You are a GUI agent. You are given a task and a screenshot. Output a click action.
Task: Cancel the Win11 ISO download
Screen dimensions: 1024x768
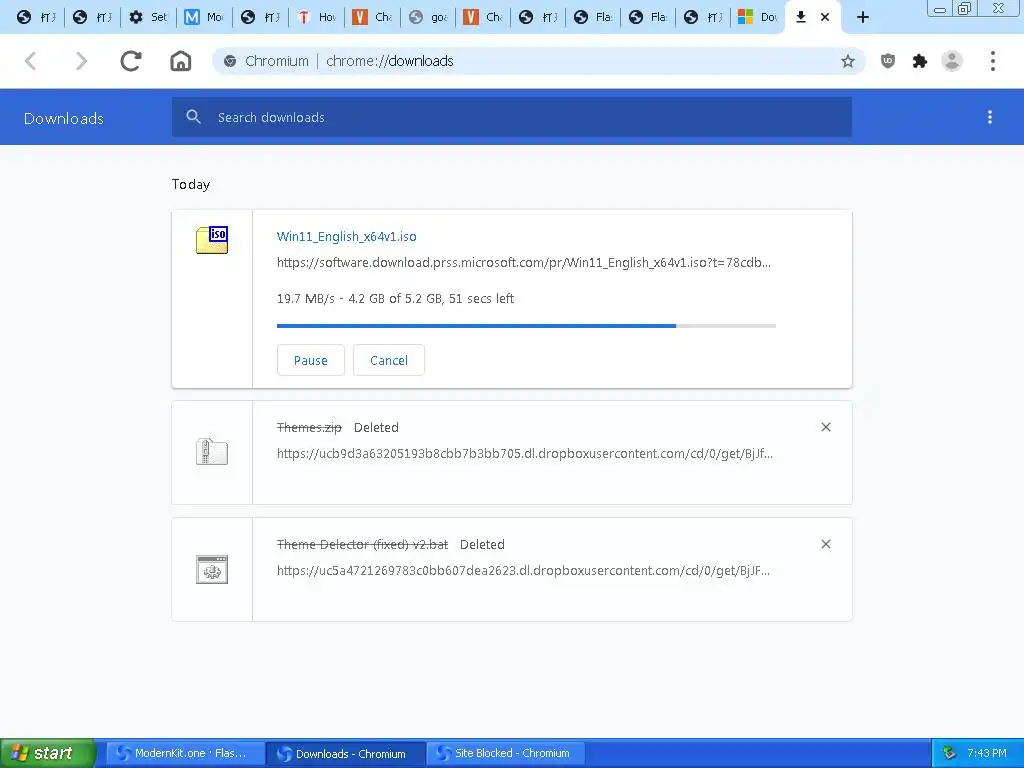389,360
